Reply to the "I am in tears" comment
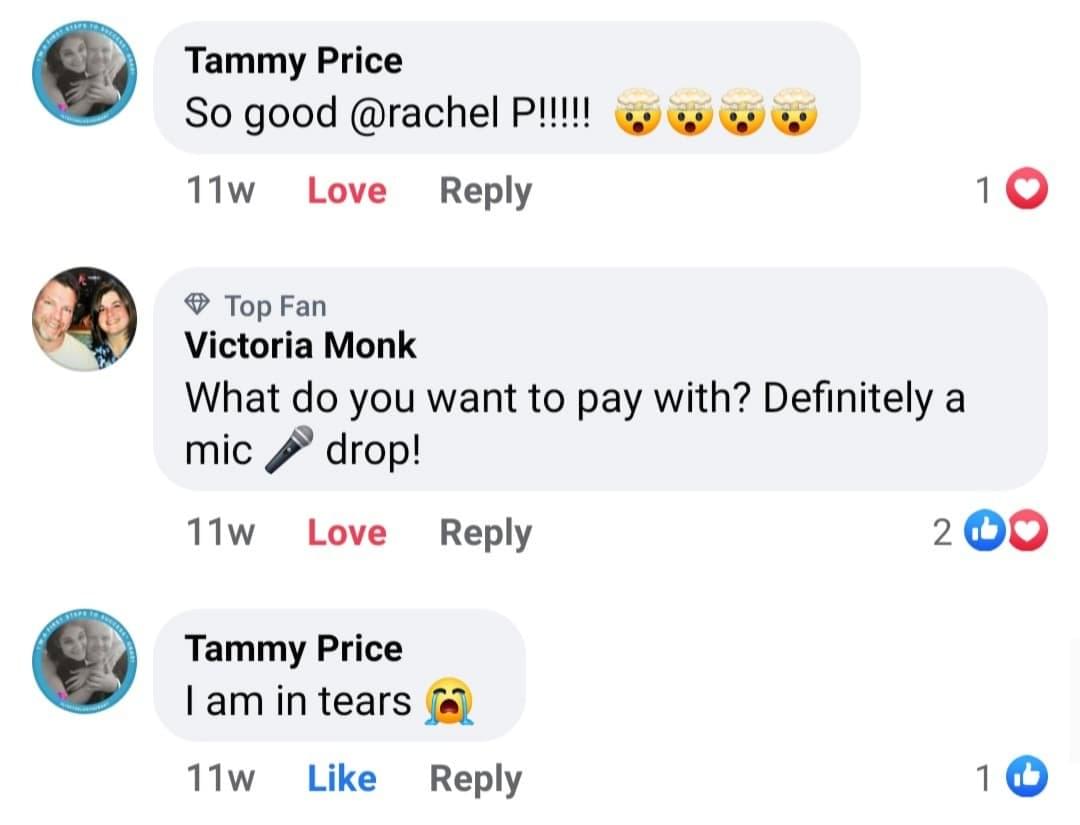Image resolution: width=1080 pixels, height=825 pixels. 475,778
